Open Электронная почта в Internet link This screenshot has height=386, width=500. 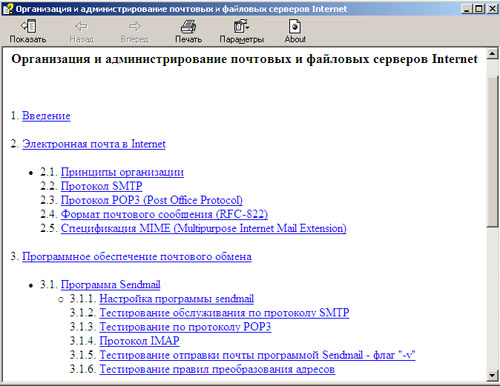pos(94,144)
